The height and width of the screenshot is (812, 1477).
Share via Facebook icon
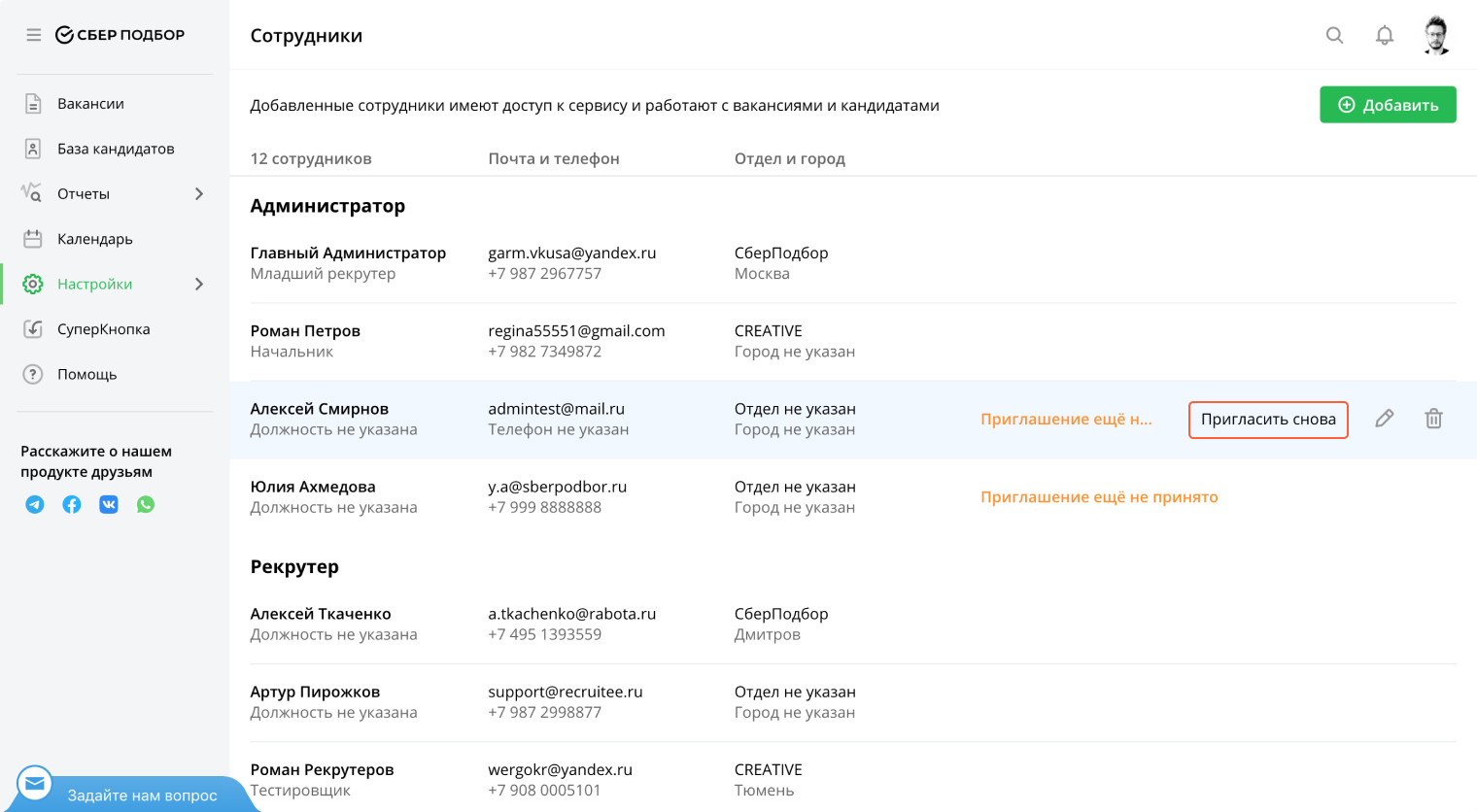72,504
